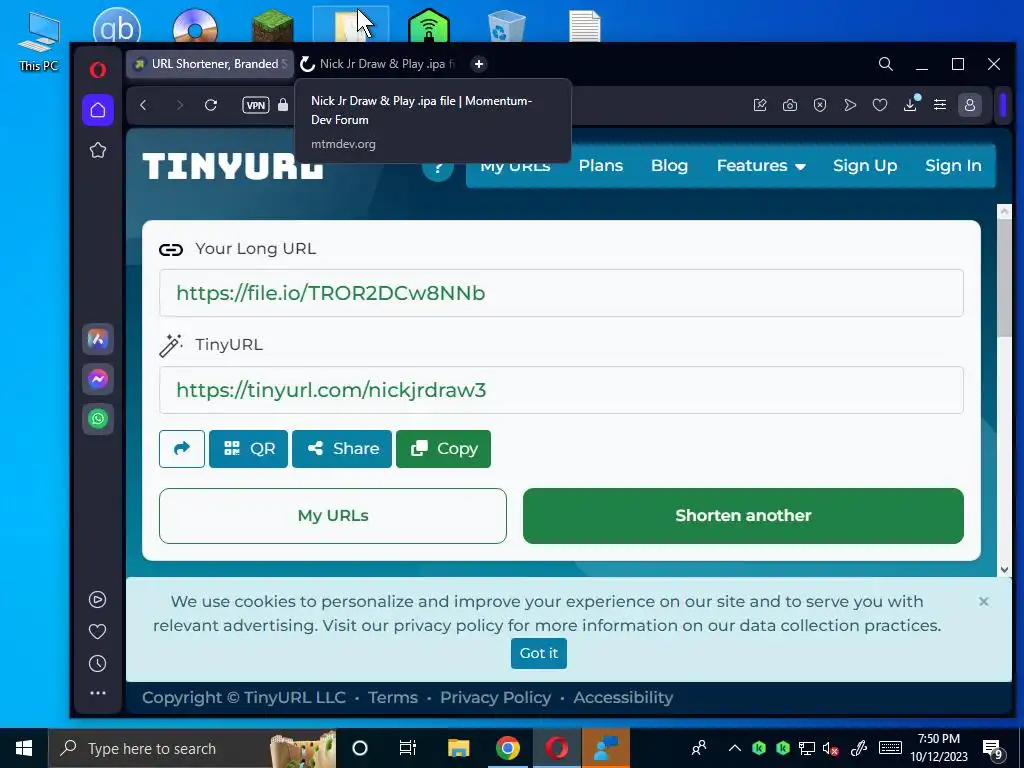This screenshot has width=1024, height=768.
Task: Open the Plans page
Action: (x=601, y=166)
